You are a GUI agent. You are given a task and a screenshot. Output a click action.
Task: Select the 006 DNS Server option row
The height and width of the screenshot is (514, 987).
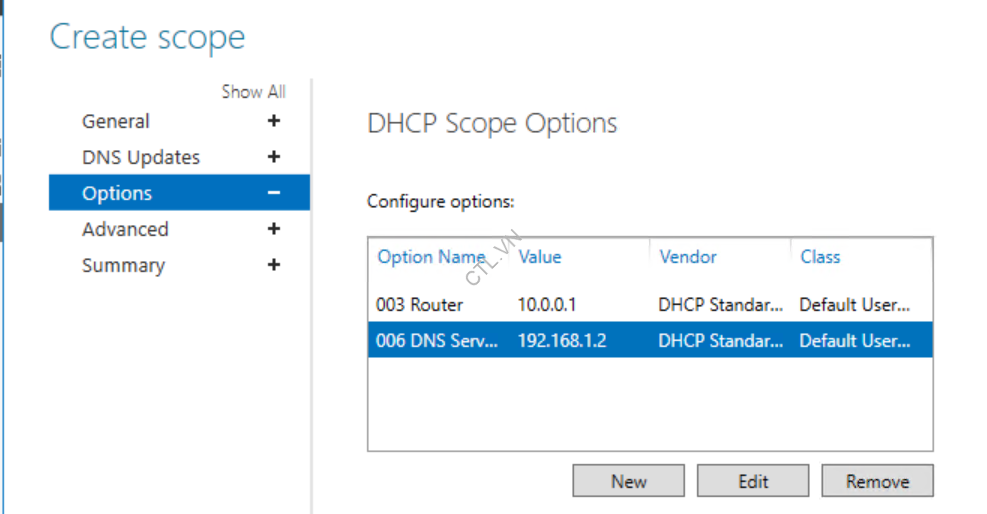437,341
